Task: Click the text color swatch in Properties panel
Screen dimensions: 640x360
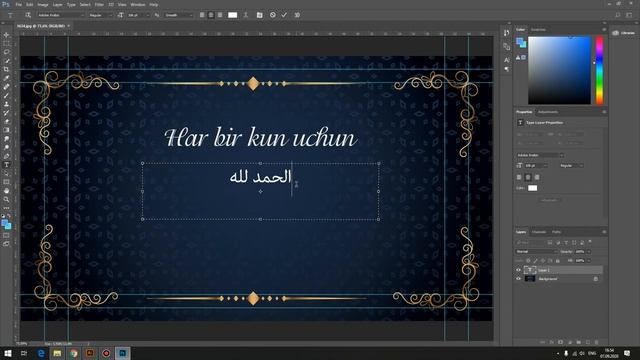Action: [532, 188]
